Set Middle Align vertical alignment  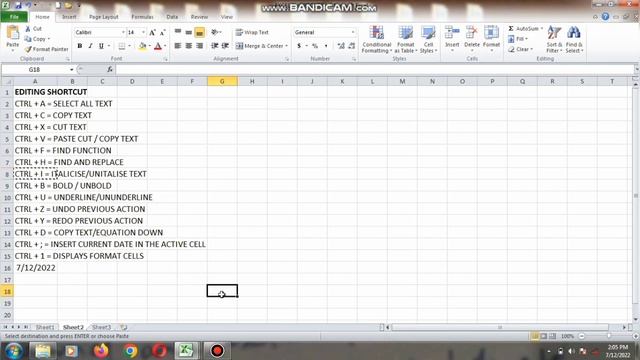tap(189, 32)
